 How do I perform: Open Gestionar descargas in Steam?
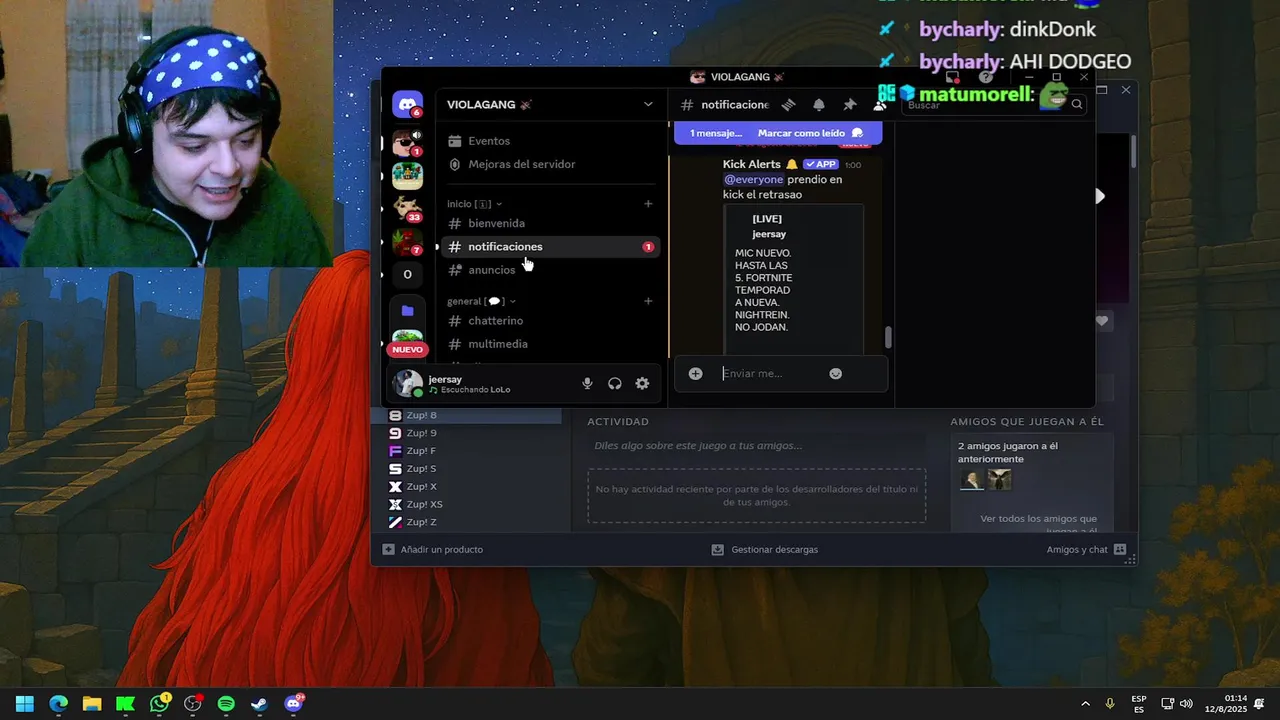click(765, 549)
